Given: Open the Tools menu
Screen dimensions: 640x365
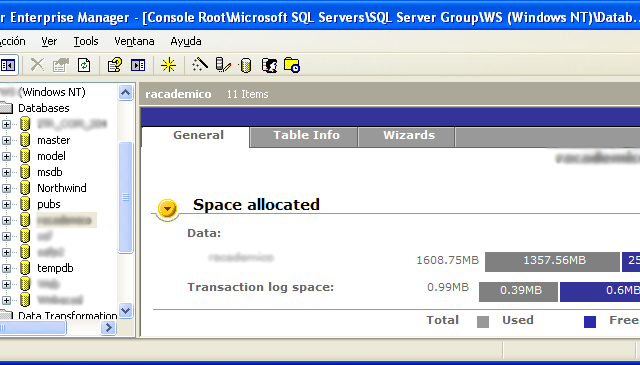Looking at the screenshot, I should click(86, 41).
